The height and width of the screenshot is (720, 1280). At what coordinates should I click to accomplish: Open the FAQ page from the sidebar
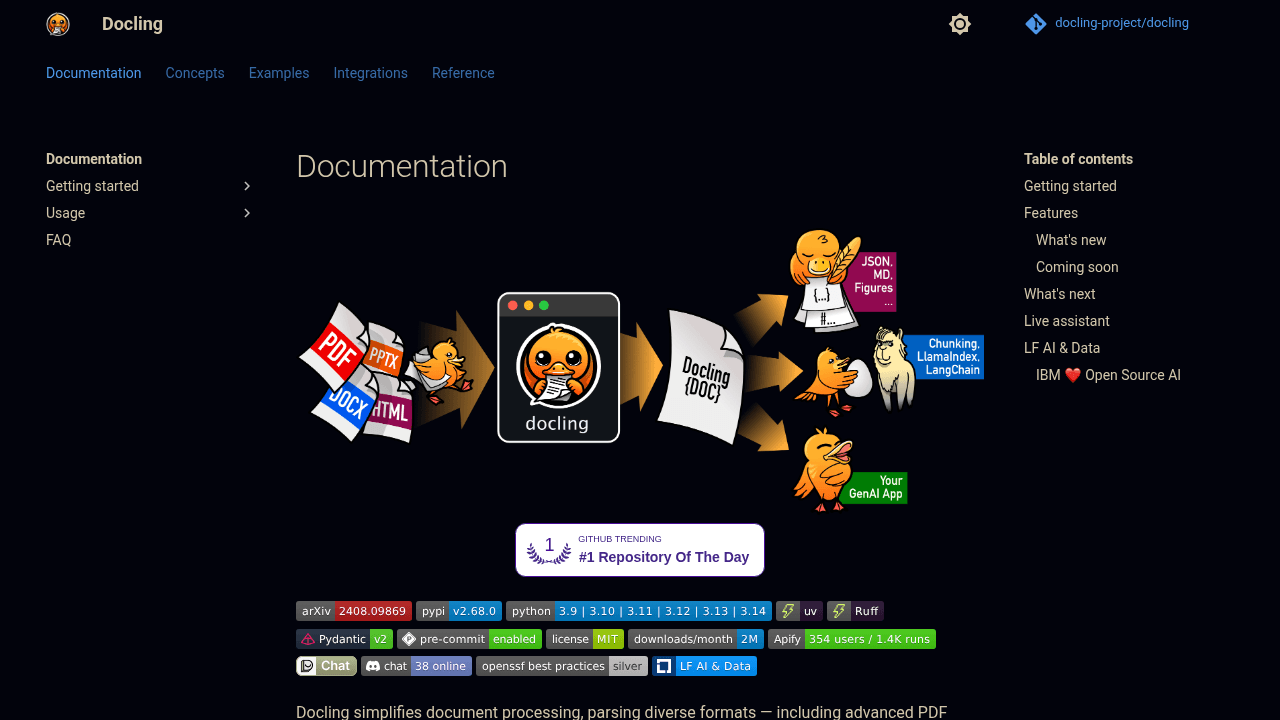click(x=58, y=240)
